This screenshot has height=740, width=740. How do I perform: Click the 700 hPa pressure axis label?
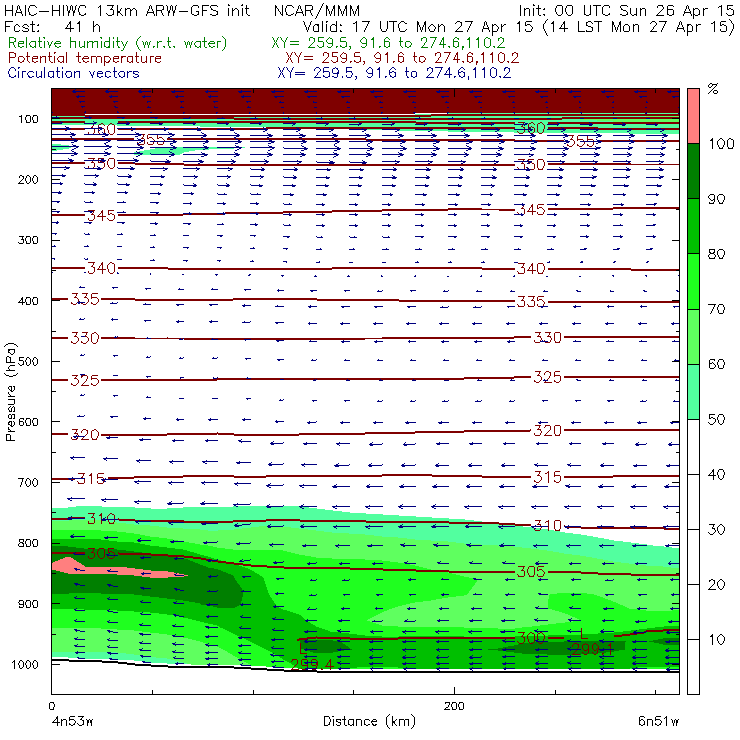pos(28,482)
